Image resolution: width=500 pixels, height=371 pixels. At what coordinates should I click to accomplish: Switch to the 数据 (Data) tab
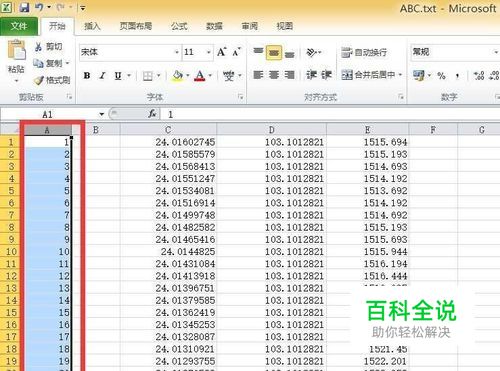coord(214,26)
